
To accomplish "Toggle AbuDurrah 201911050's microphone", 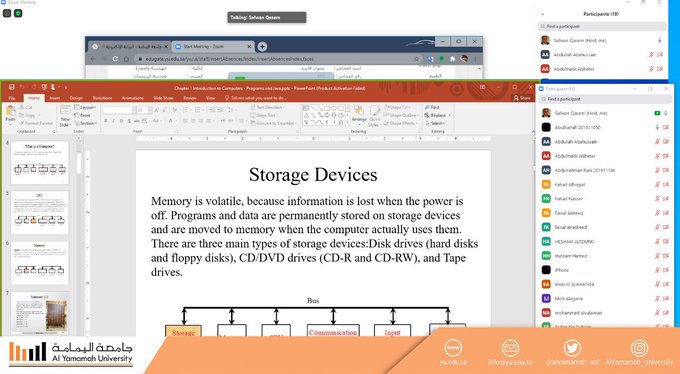I will click(657, 128).
